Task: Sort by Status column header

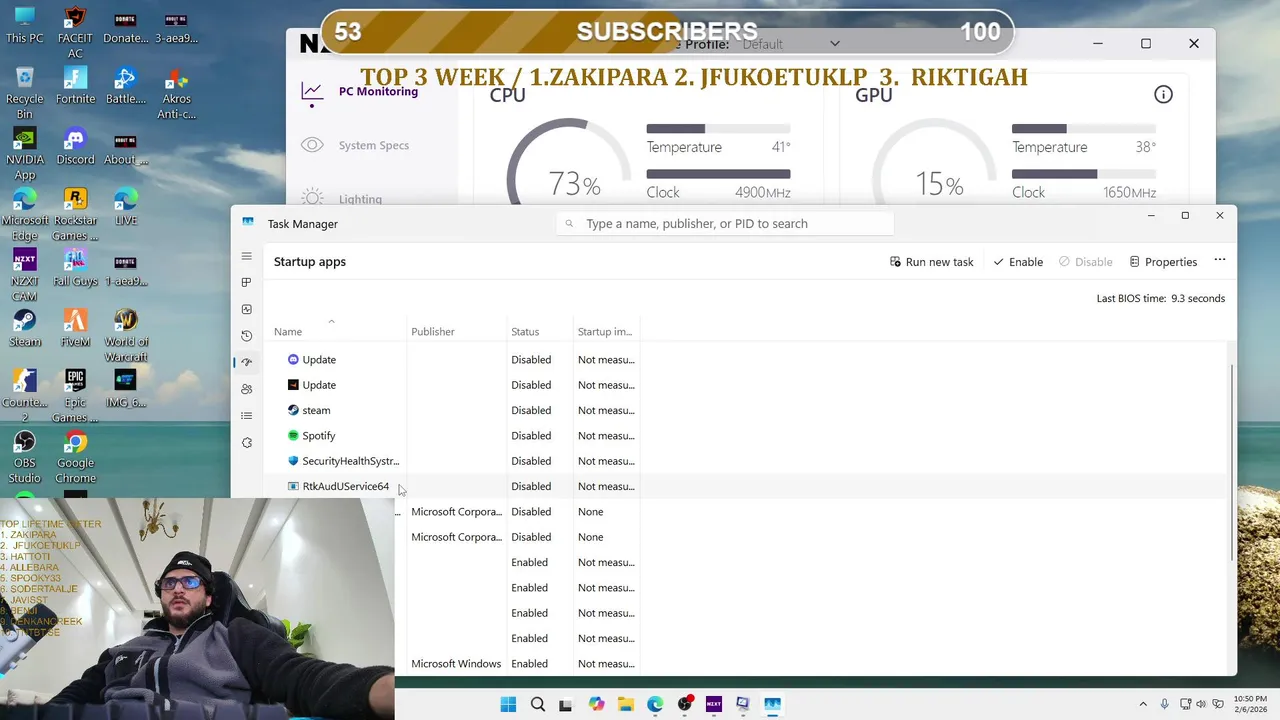Action: coord(525,332)
